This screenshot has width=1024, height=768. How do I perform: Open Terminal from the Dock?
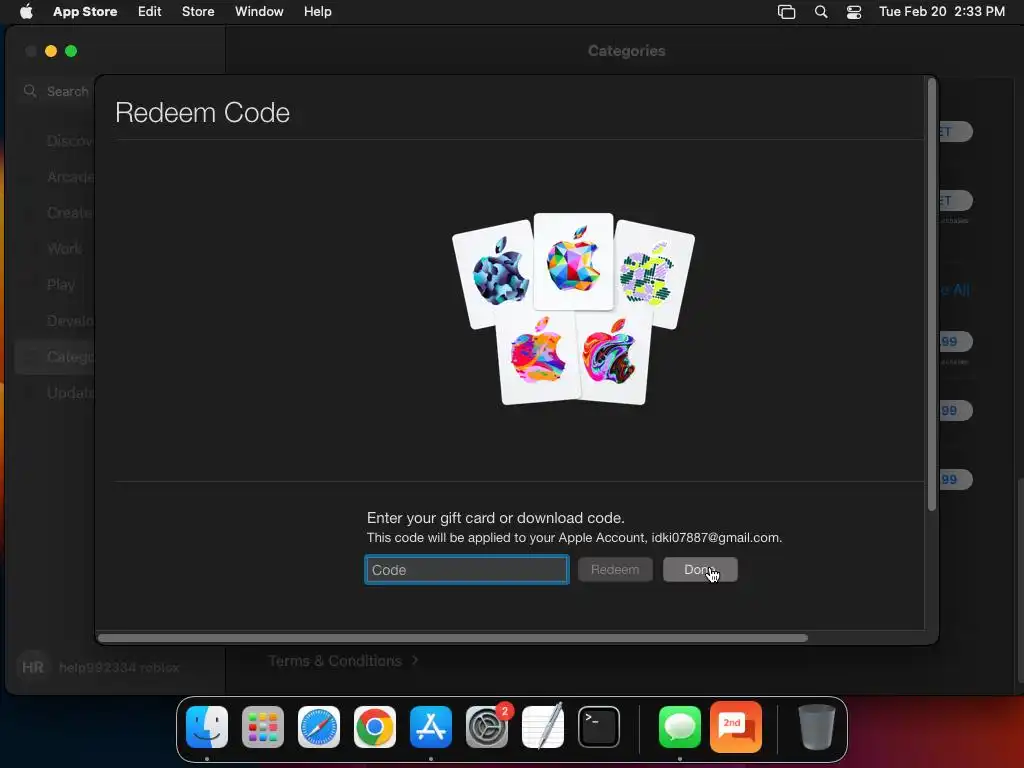599,727
